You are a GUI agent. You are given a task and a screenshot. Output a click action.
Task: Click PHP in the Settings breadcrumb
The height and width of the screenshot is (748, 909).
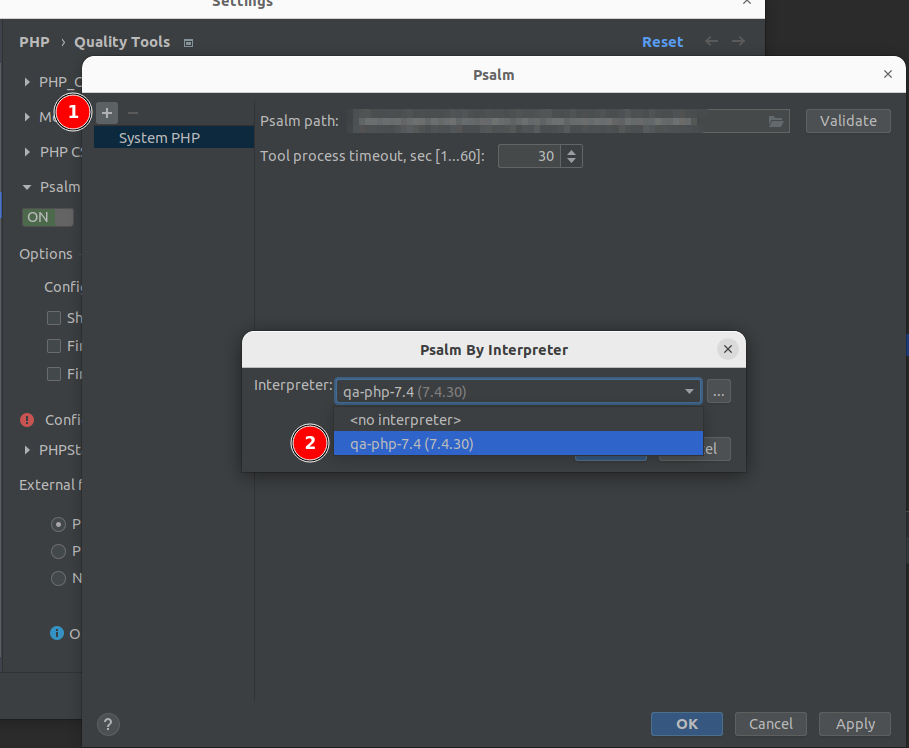tap(34, 42)
